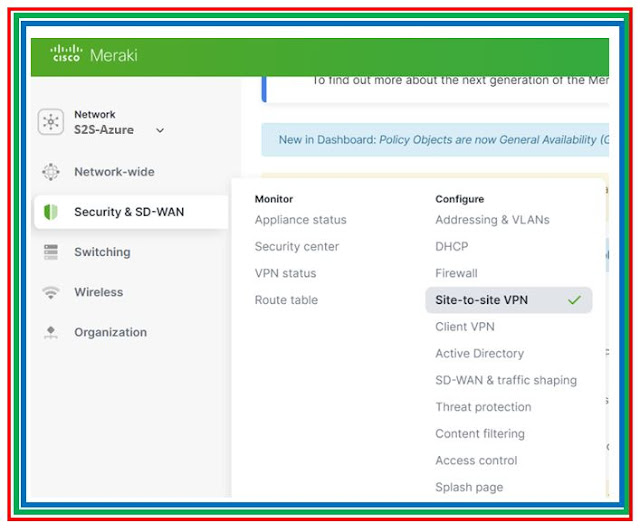Image resolution: width=640 pixels, height=532 pixels.
Task: Open Active Directory configuration
Action: 479,354
